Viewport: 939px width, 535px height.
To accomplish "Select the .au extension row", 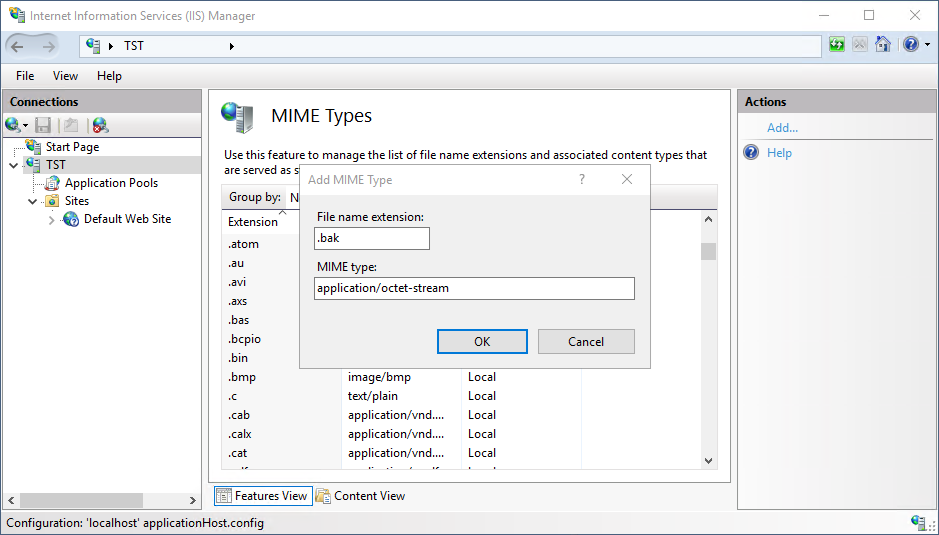I will click(236, 263).
